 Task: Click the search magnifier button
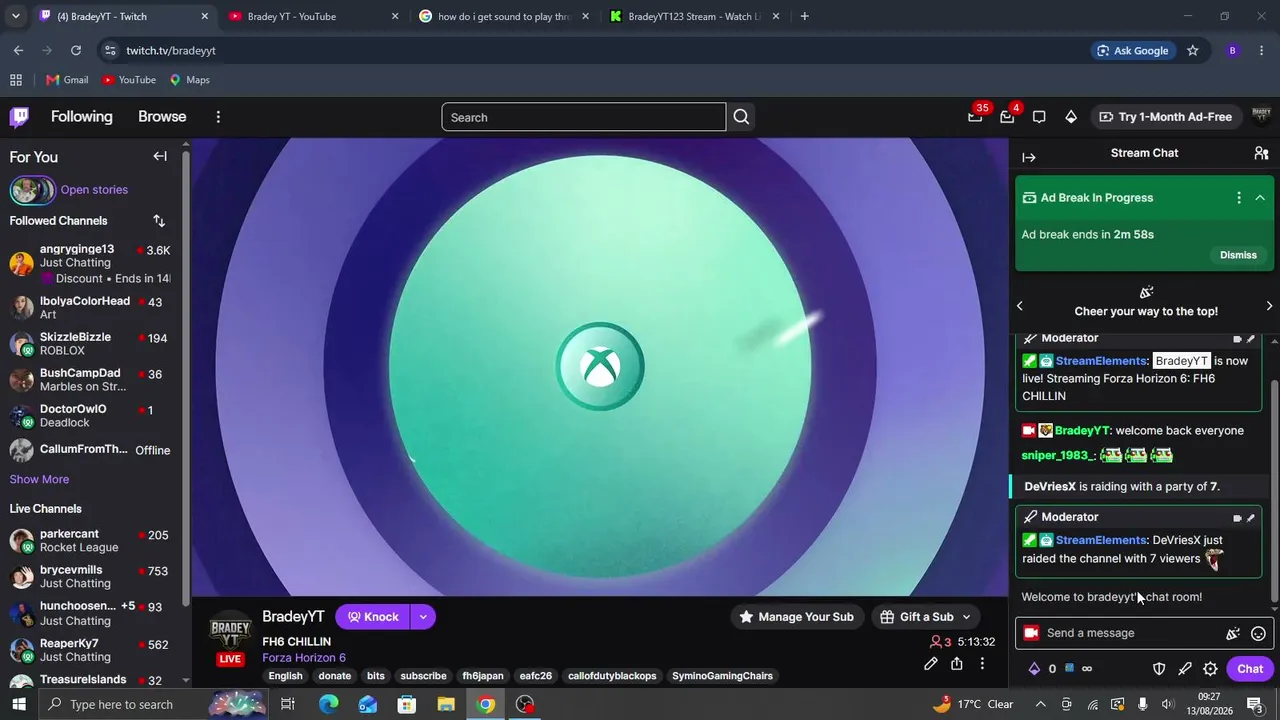[741, 117]
